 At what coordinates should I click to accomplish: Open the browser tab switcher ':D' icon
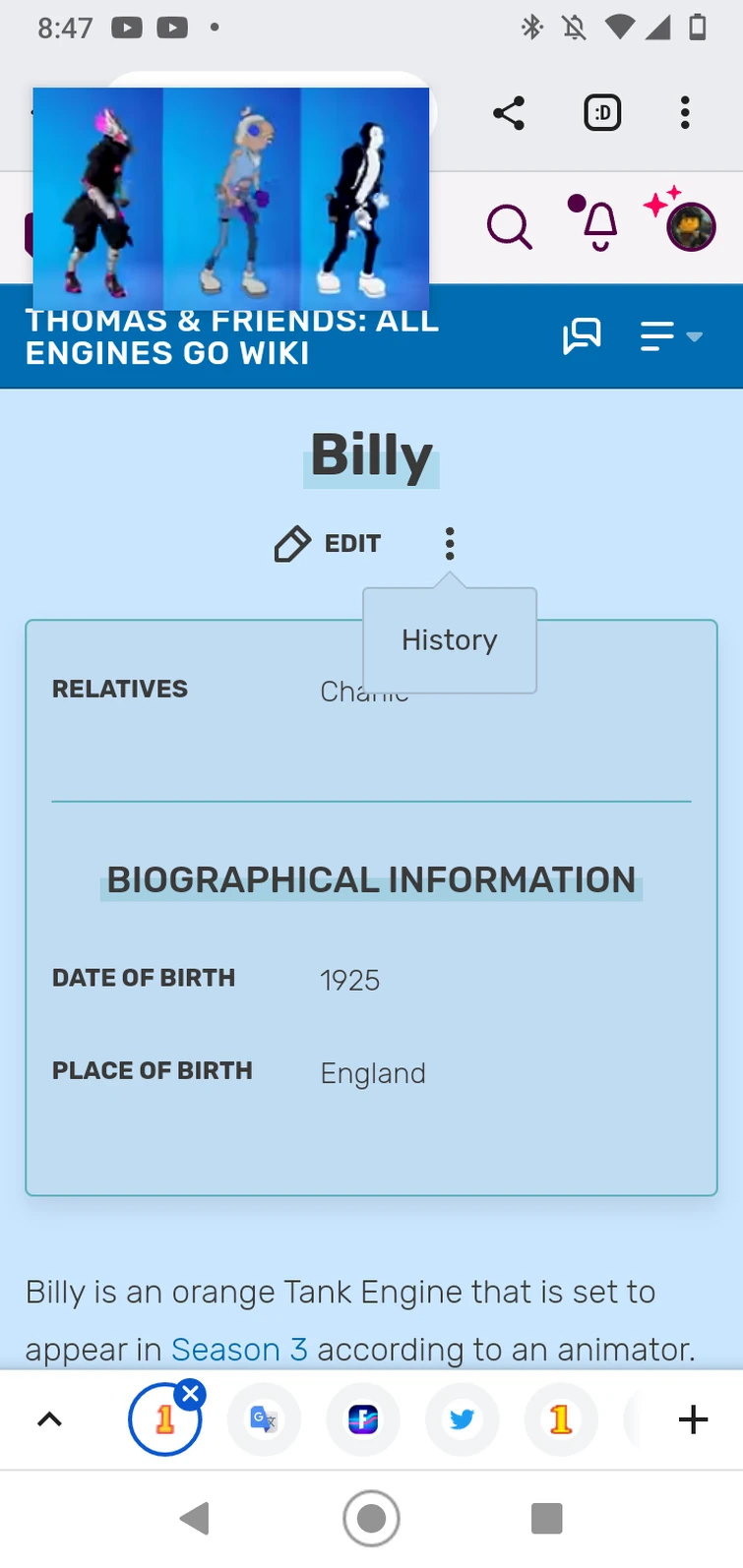click(601, 112)
